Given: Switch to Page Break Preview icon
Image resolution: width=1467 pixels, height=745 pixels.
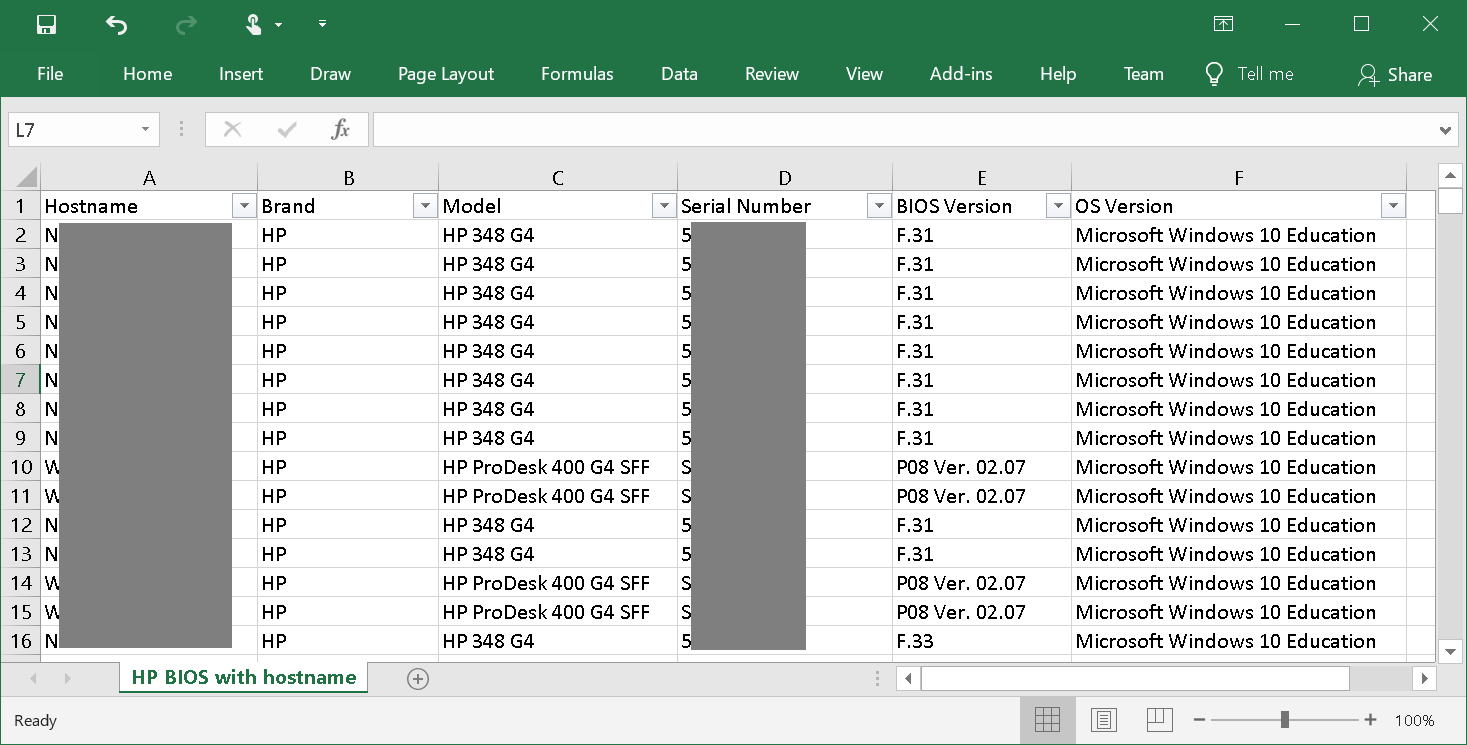Looking at the screenshot, I should 1159,719.
